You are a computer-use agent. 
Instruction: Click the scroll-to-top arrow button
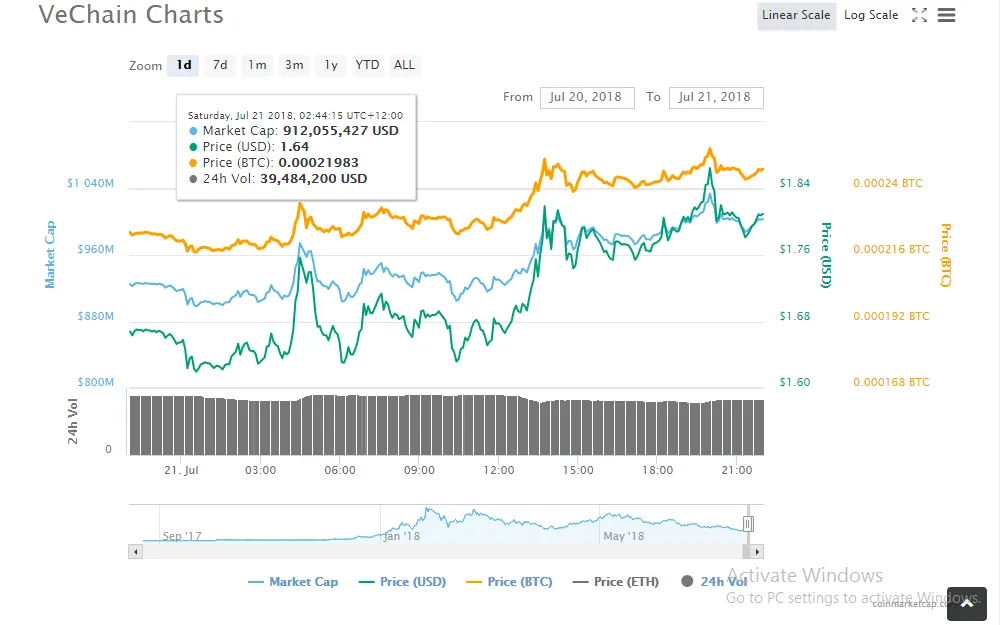pyautogui.click(x=967, y=603)
